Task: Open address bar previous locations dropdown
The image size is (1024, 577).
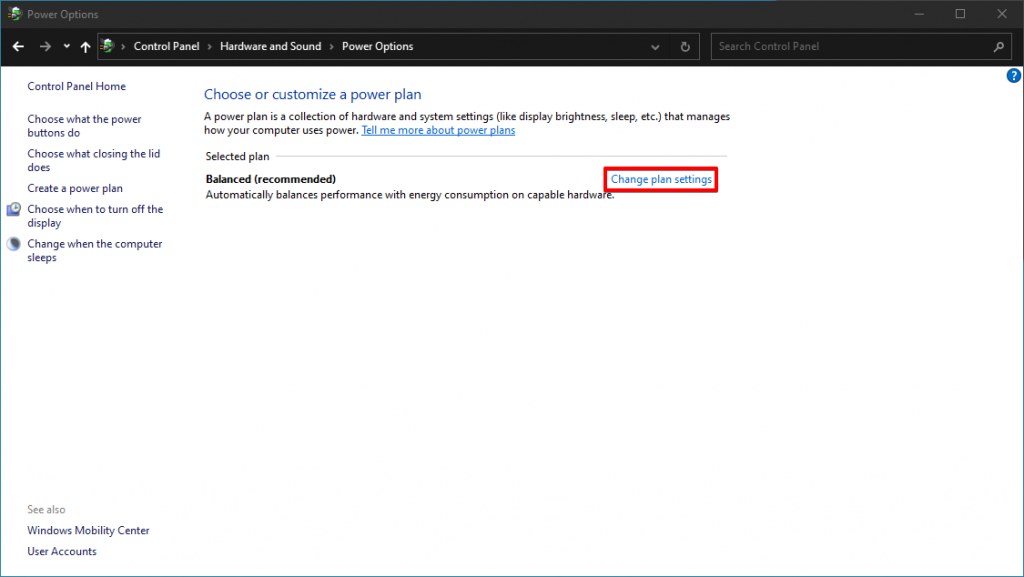Action: (655, 47)
